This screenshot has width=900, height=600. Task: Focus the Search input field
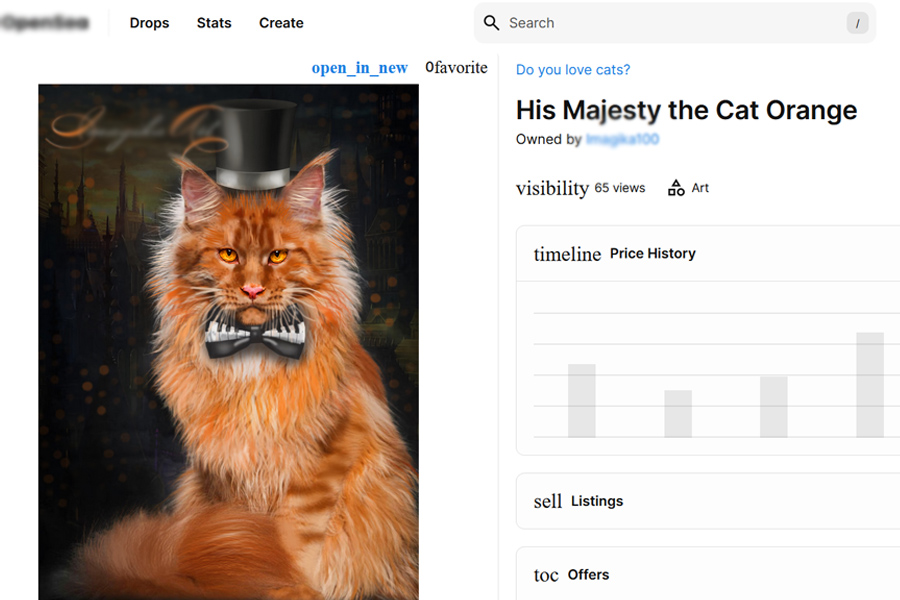670,23
